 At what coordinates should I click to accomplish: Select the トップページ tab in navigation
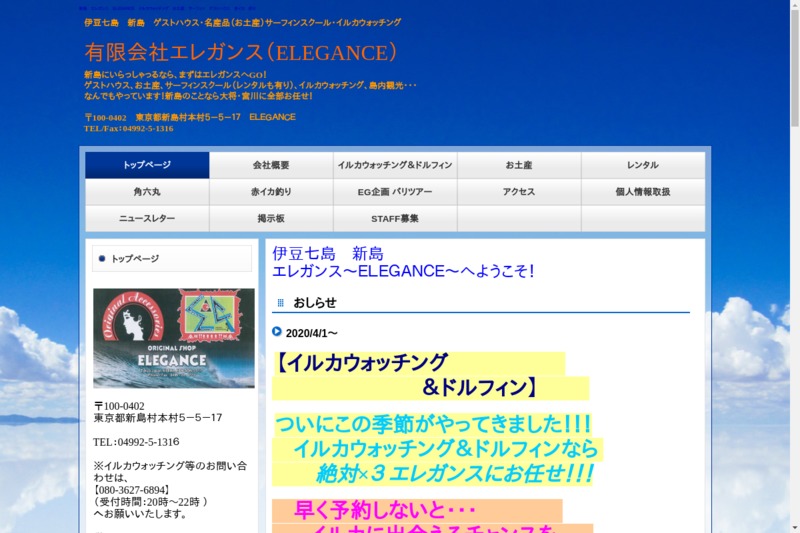(147, 165)
